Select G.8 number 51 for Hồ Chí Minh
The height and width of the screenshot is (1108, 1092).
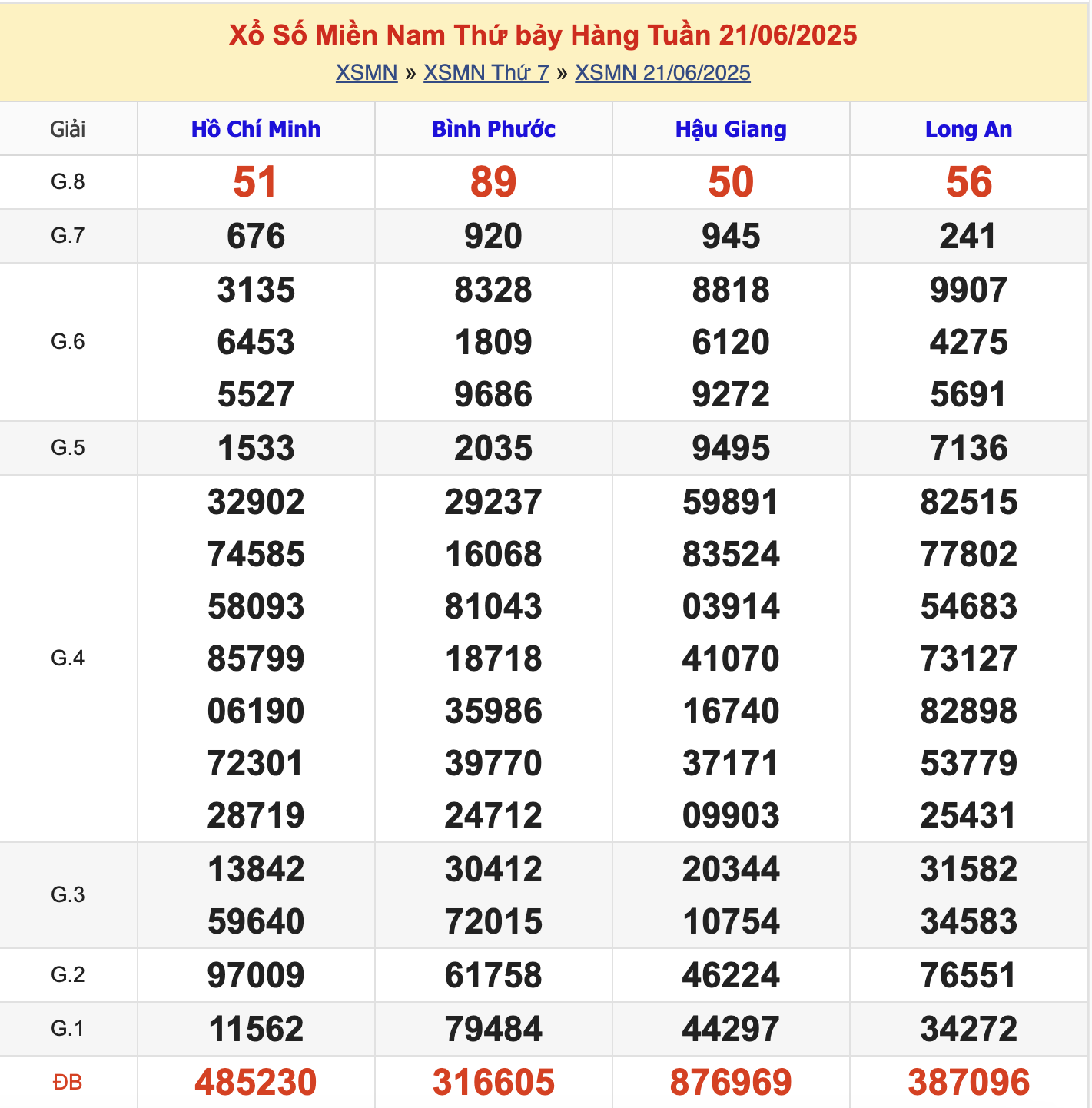(x=255, y=182)
